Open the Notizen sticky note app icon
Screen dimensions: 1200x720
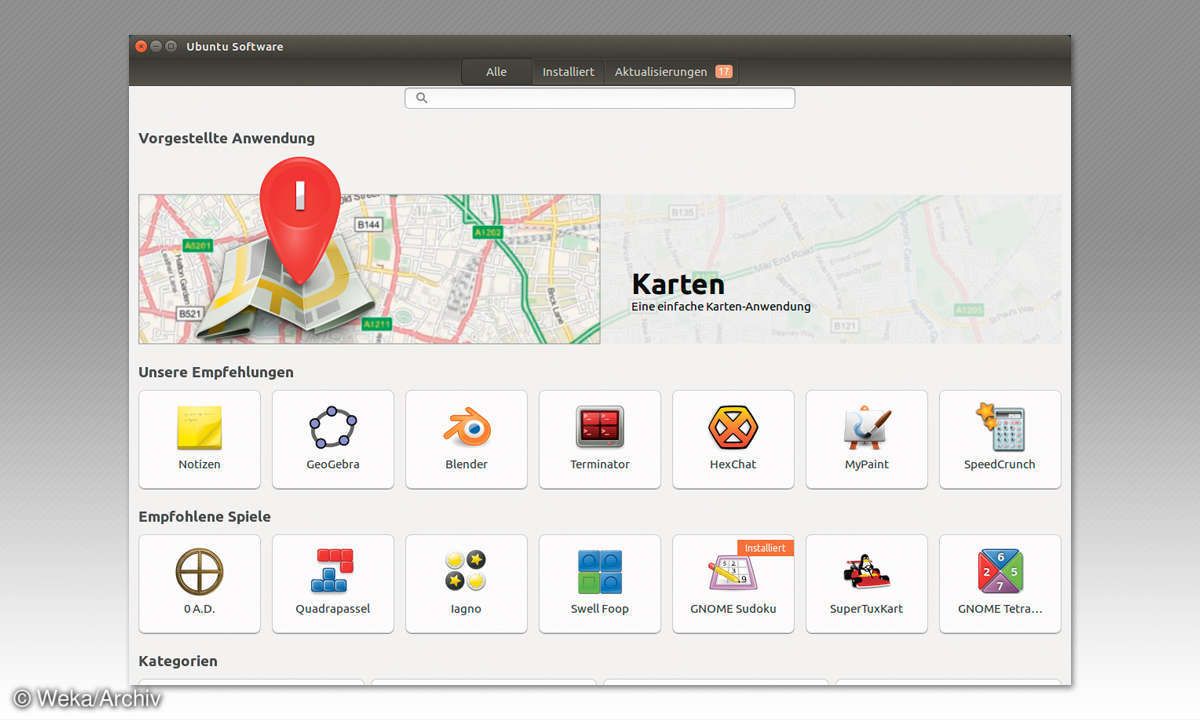[x=199, y=428]
